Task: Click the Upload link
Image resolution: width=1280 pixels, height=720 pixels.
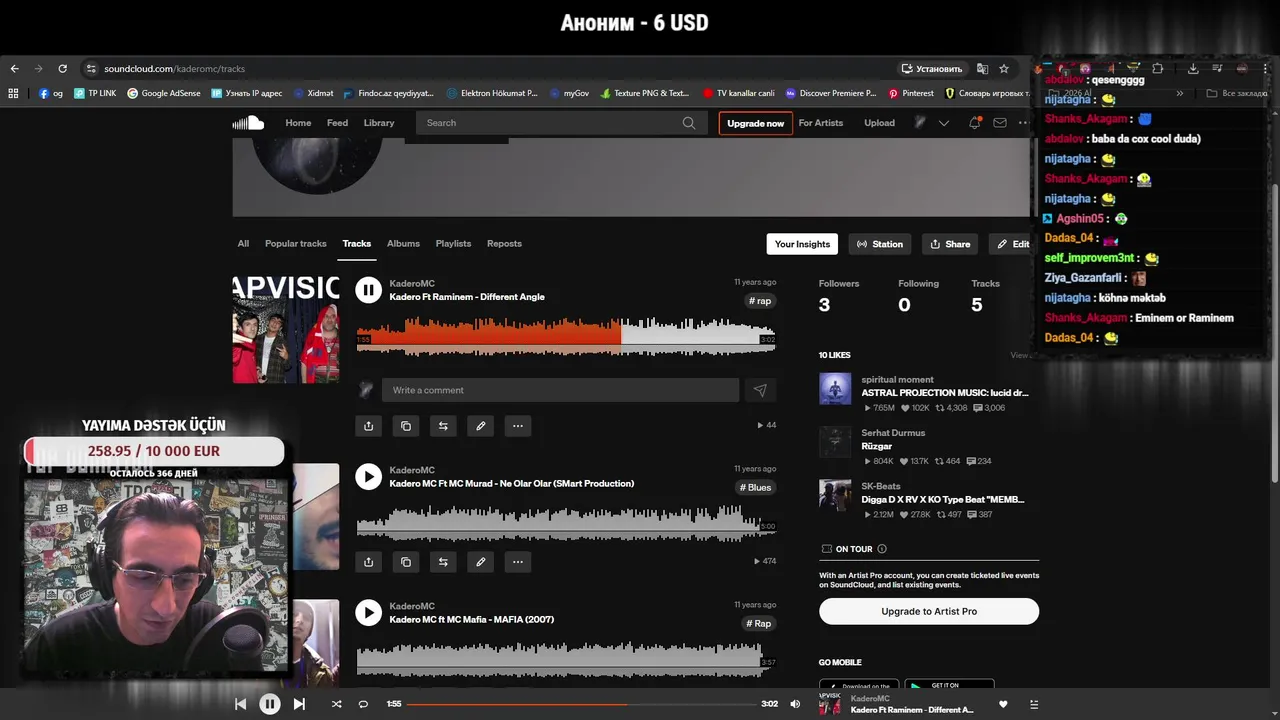Action: click(880, 123)
